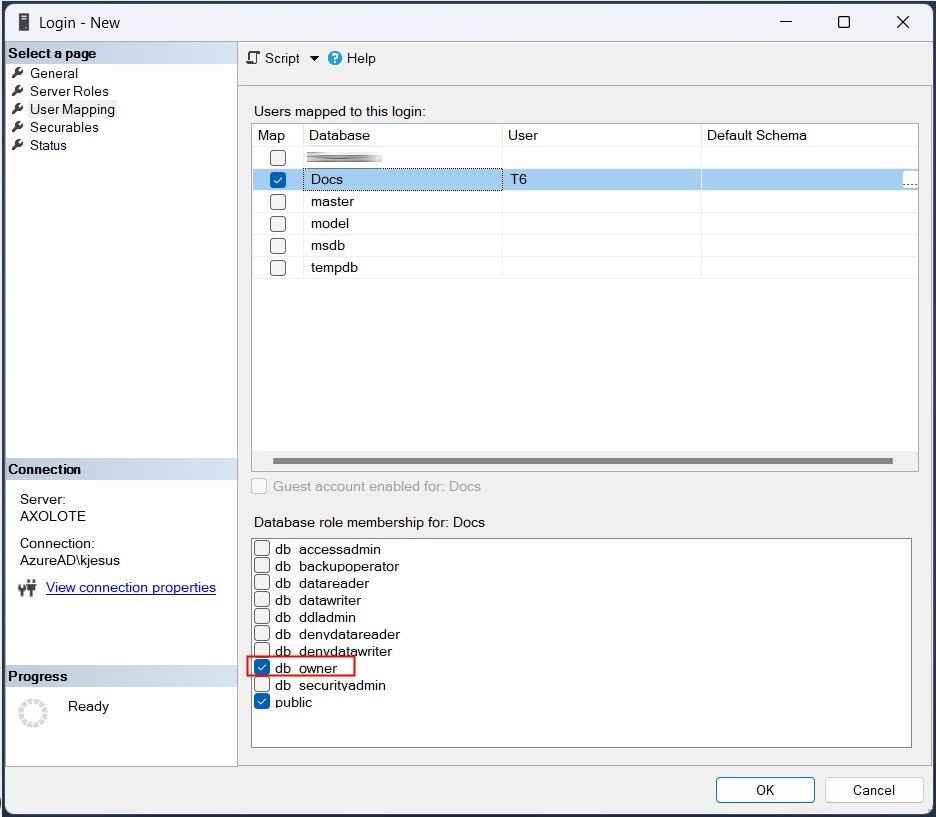
Task: Open View connection properties link
Action: tap(131, 587)
